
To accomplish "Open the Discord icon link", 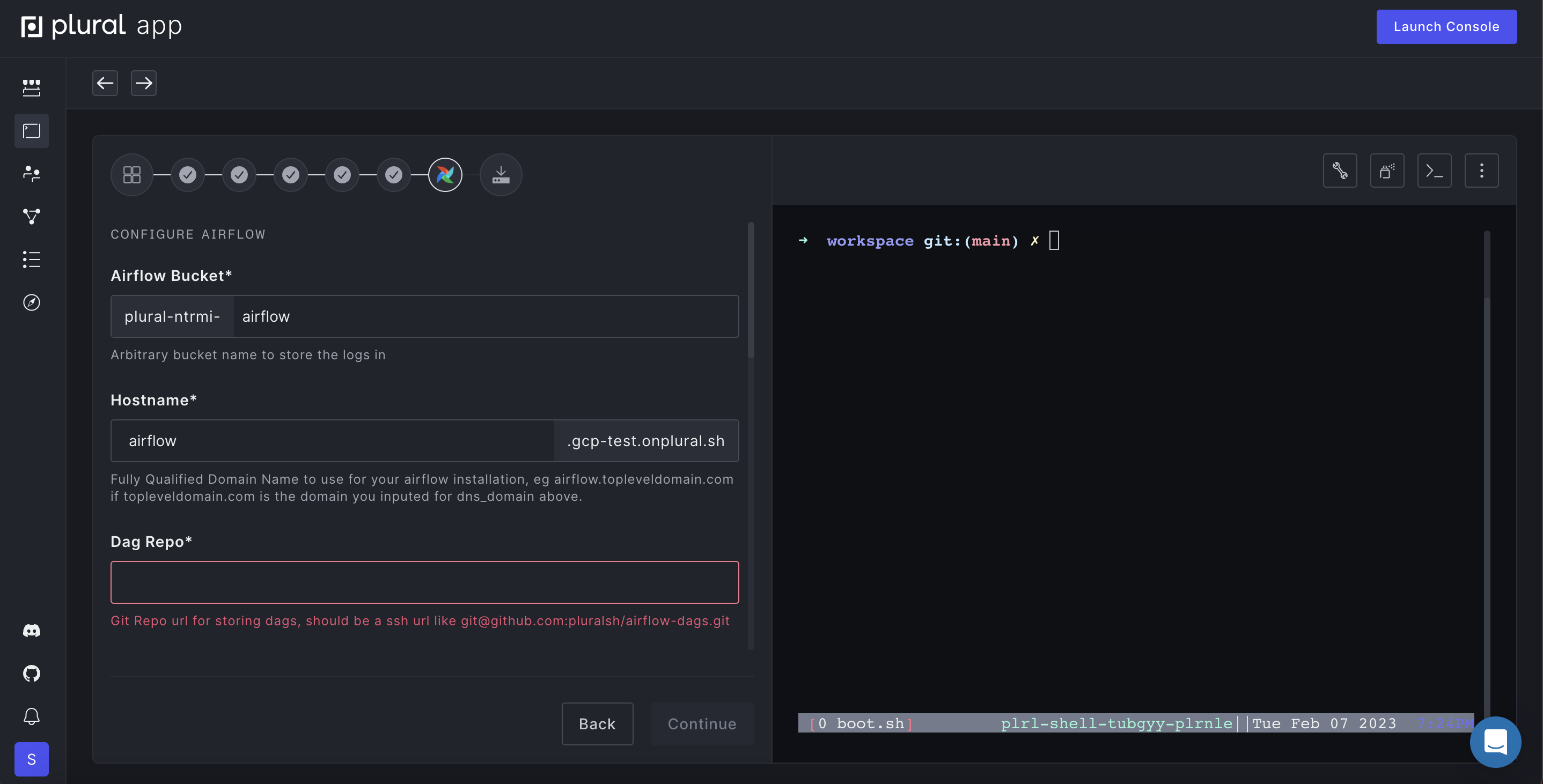I will click(31, 630).
